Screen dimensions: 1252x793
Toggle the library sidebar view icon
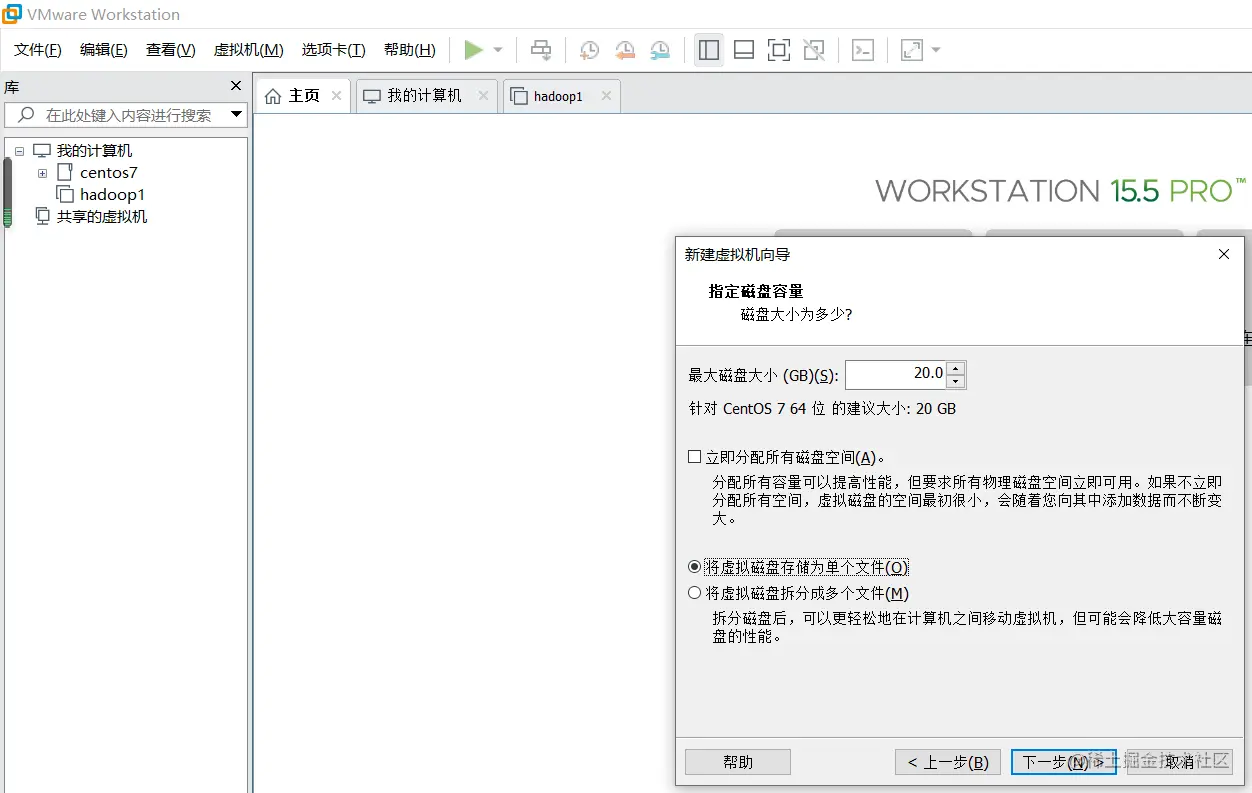709,50
